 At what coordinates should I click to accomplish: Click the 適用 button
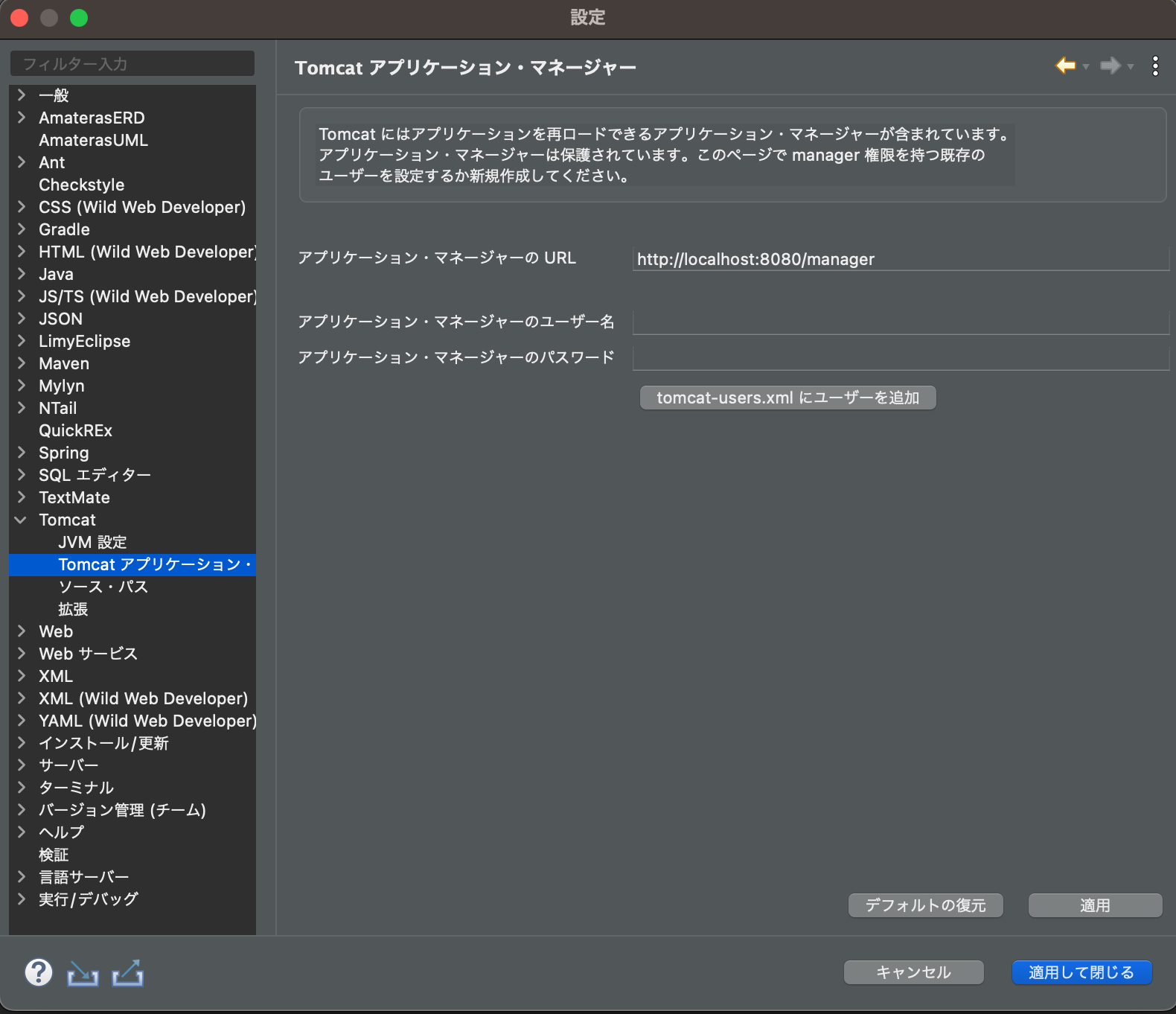coord(1095,905)
